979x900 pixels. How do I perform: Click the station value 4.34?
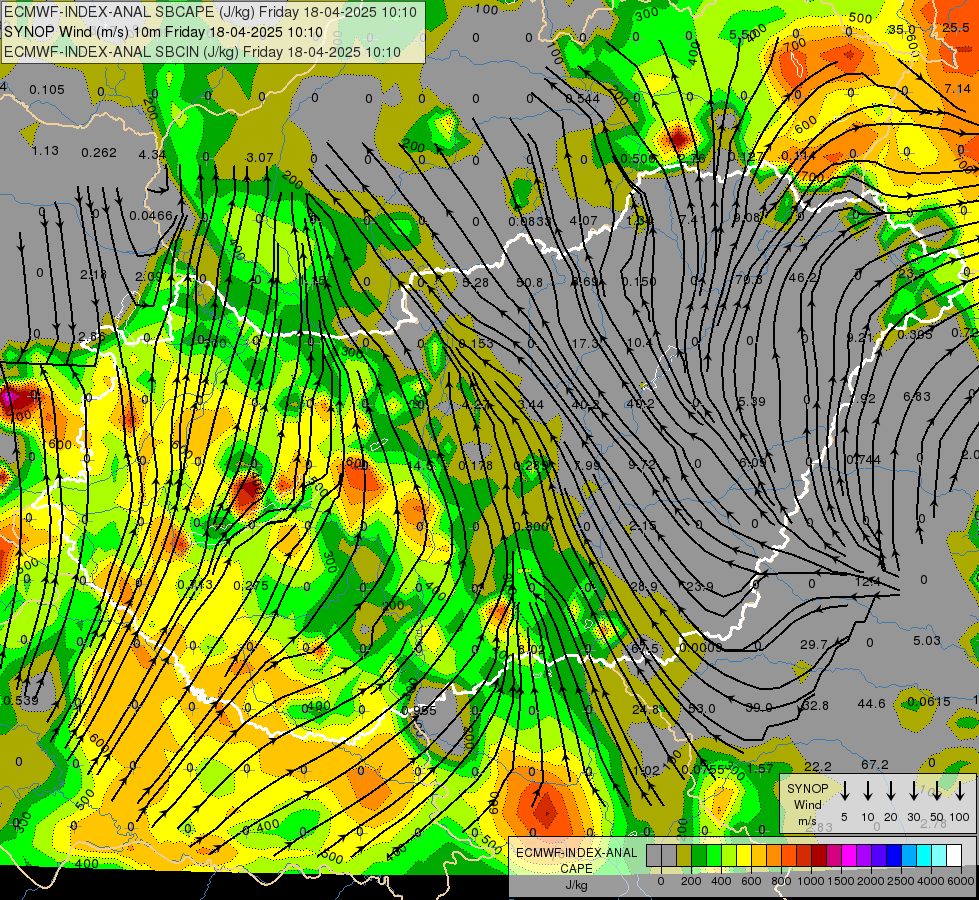coord(152,154)
